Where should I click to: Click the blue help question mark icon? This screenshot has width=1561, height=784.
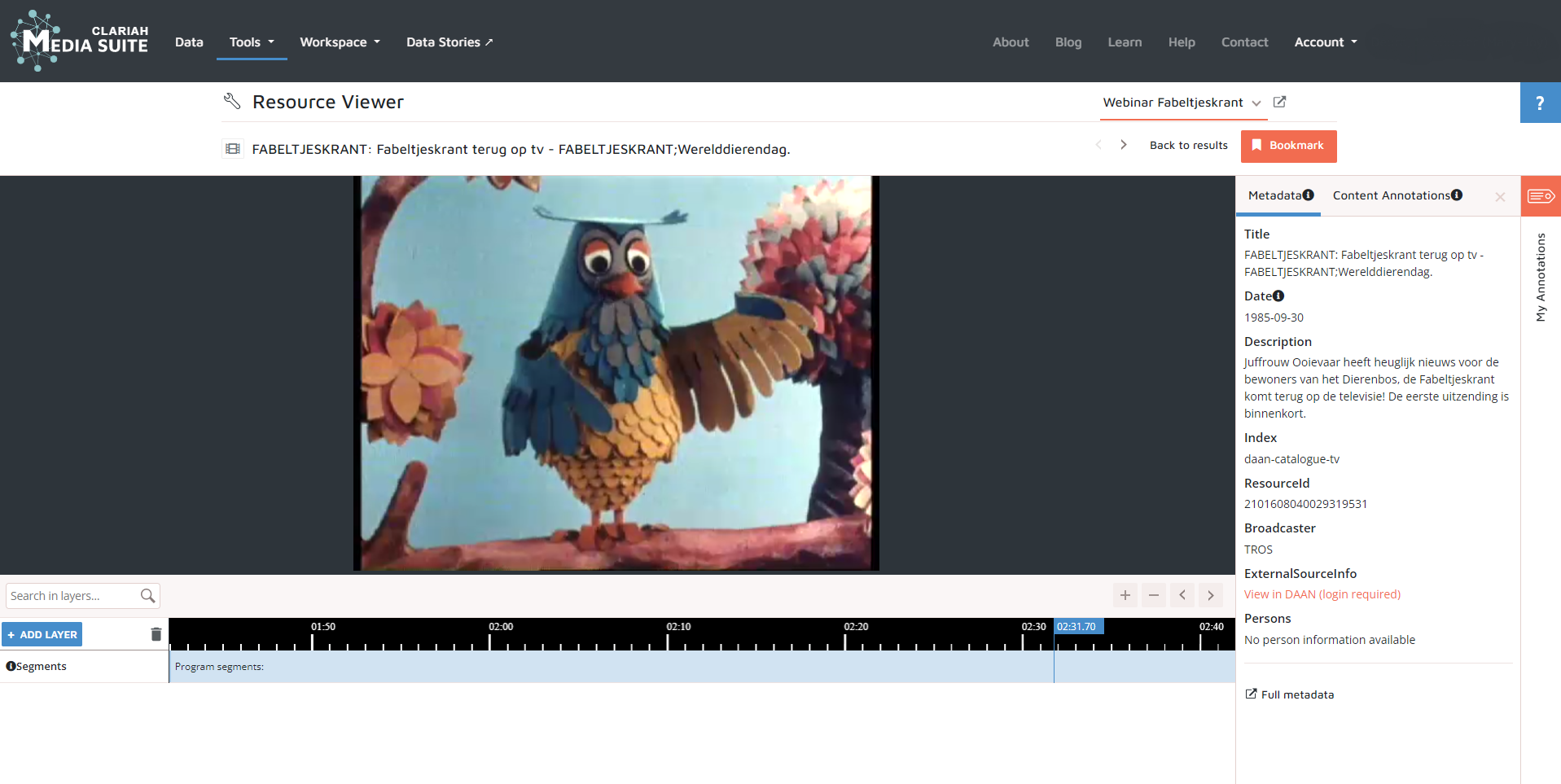click(x=1539, y=103)
